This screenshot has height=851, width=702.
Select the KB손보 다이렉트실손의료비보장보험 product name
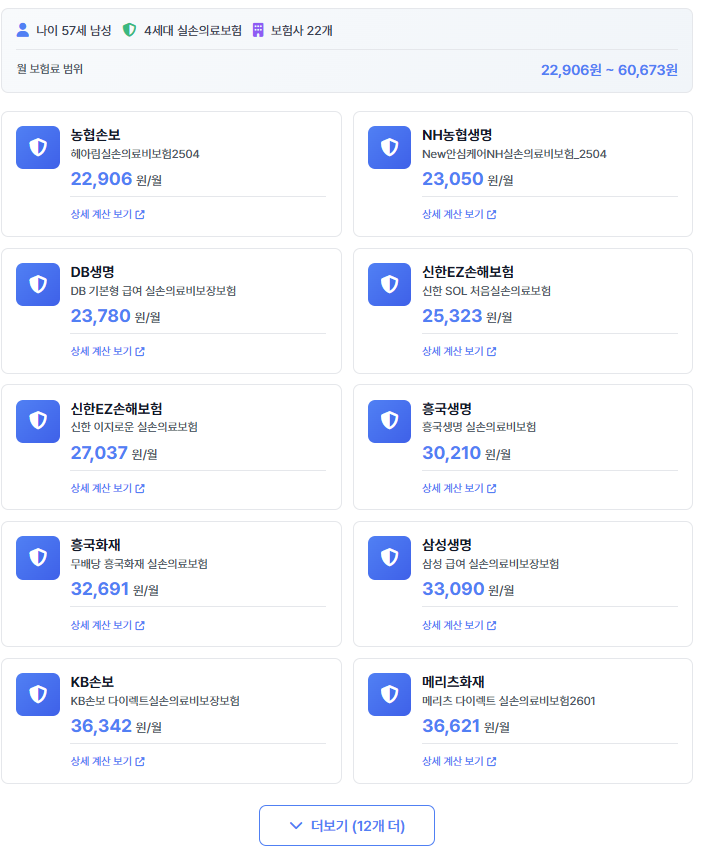pyautogui.click(x=155, y=701)
